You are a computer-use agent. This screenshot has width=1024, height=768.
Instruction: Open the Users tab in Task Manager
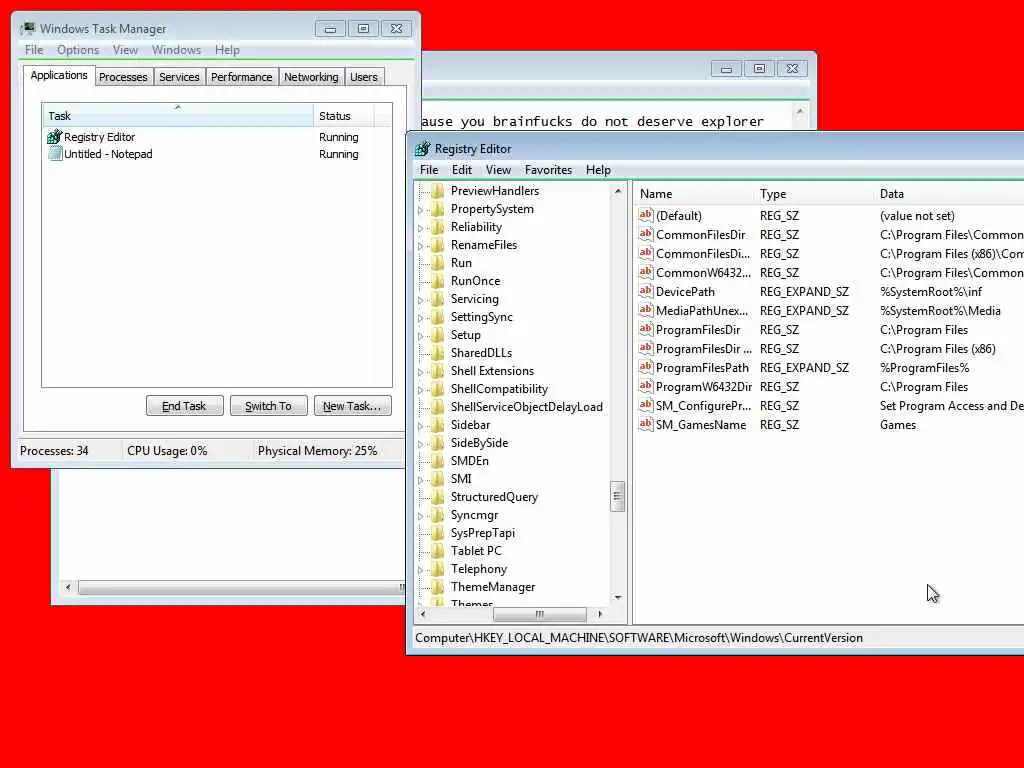pyautogui.click(x=364, y=77)
